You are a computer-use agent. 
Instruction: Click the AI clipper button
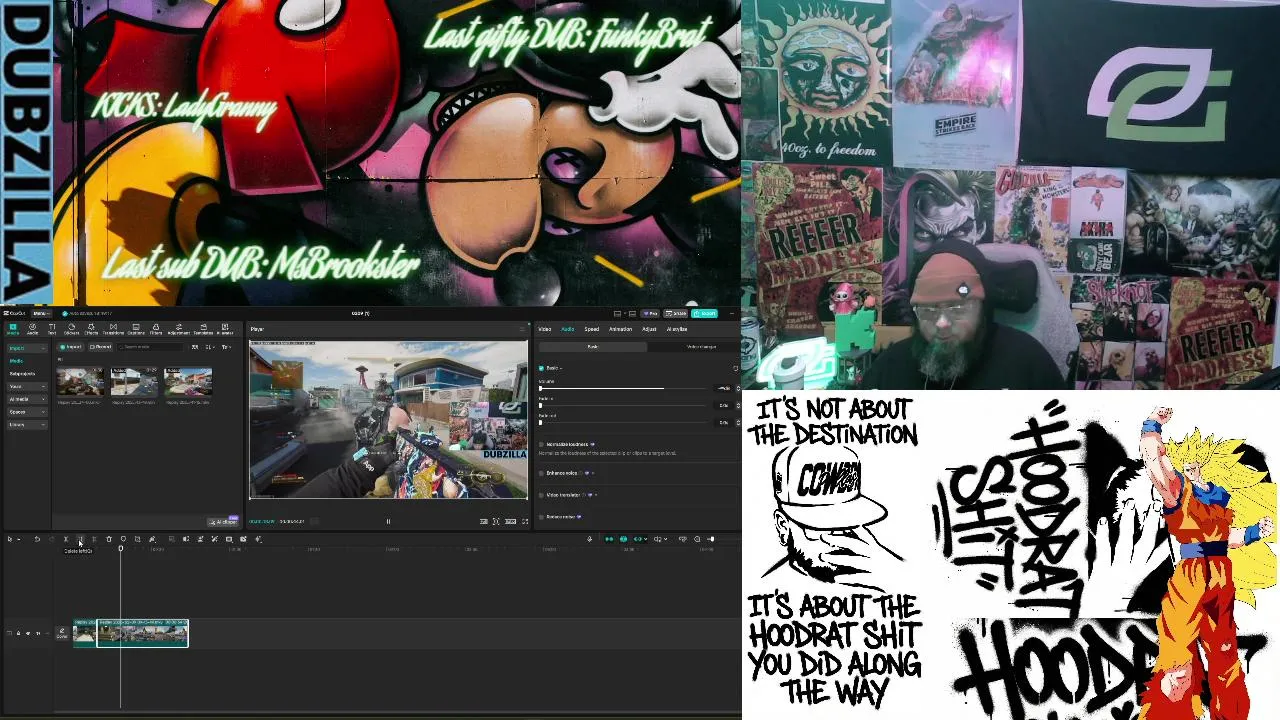pyautogui.click(x=224, y=522)
